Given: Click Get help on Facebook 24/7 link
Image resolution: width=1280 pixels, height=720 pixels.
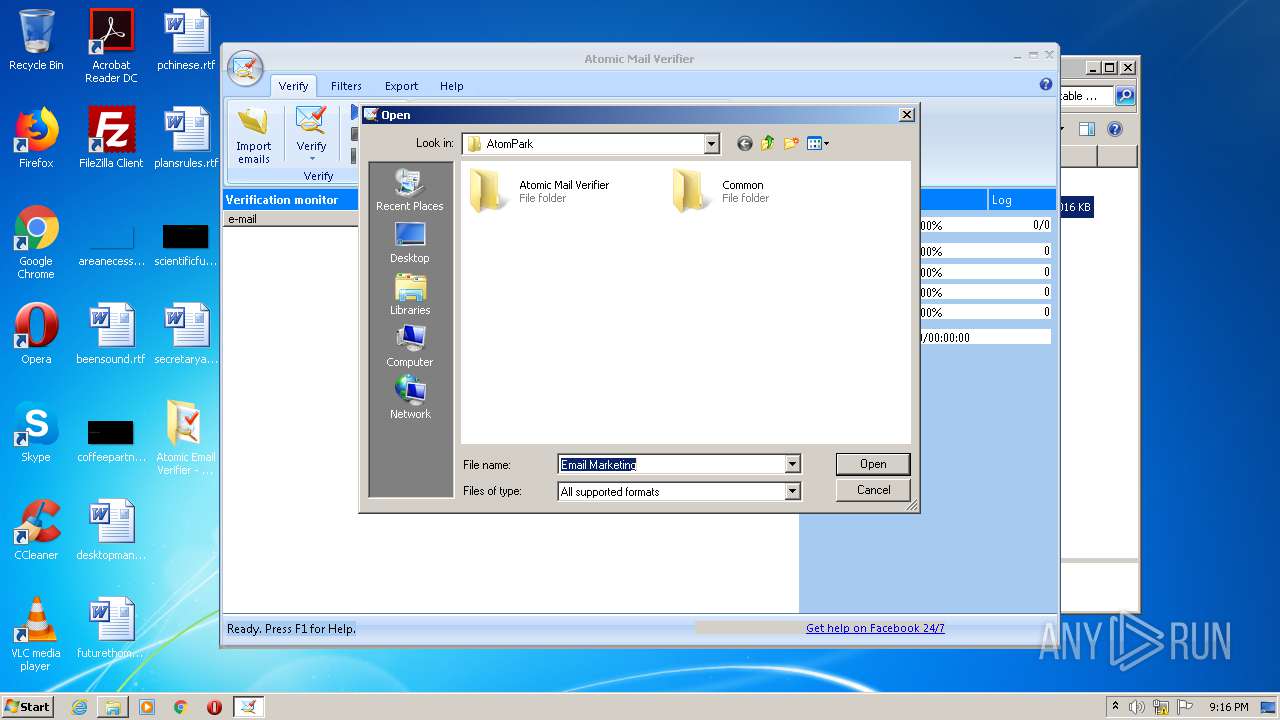Looking at the screenshot, I should [875, 628].
